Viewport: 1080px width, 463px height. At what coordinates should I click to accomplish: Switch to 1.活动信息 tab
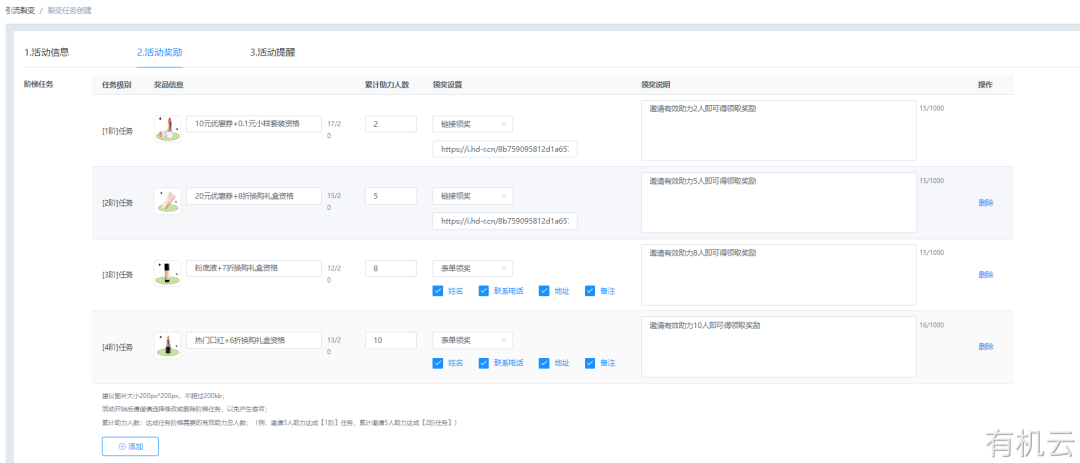point(46,51)
